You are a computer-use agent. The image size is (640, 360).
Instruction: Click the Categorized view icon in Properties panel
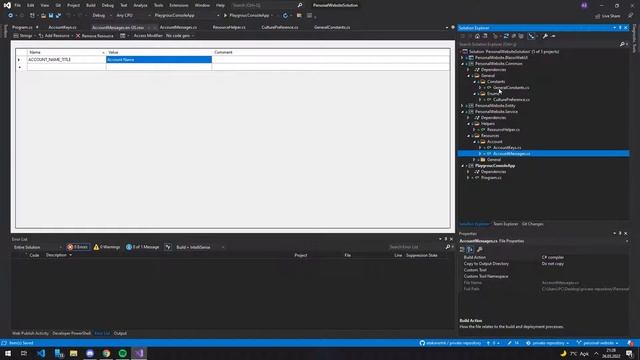click(x=462, y=249)
